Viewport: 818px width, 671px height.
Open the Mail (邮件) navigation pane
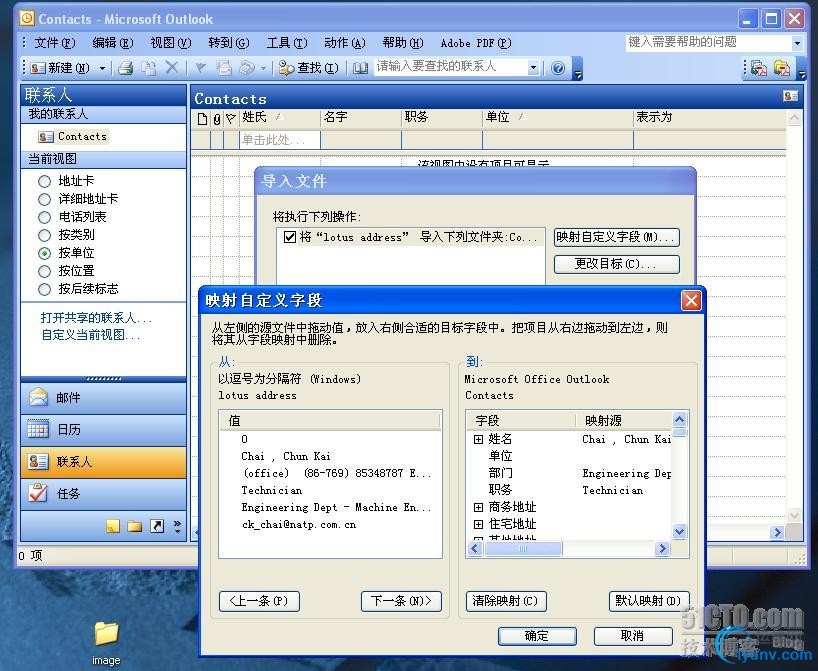click(103, 398)
